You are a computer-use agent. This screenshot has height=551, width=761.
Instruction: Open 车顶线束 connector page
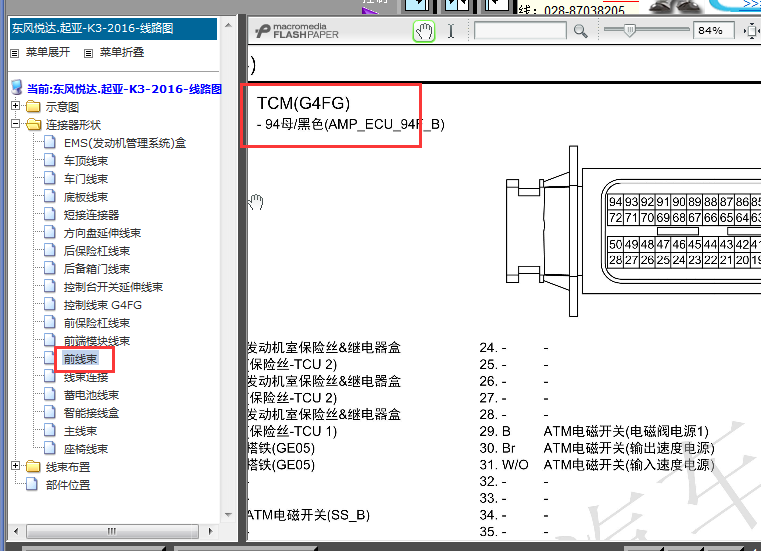click(85, 161)
